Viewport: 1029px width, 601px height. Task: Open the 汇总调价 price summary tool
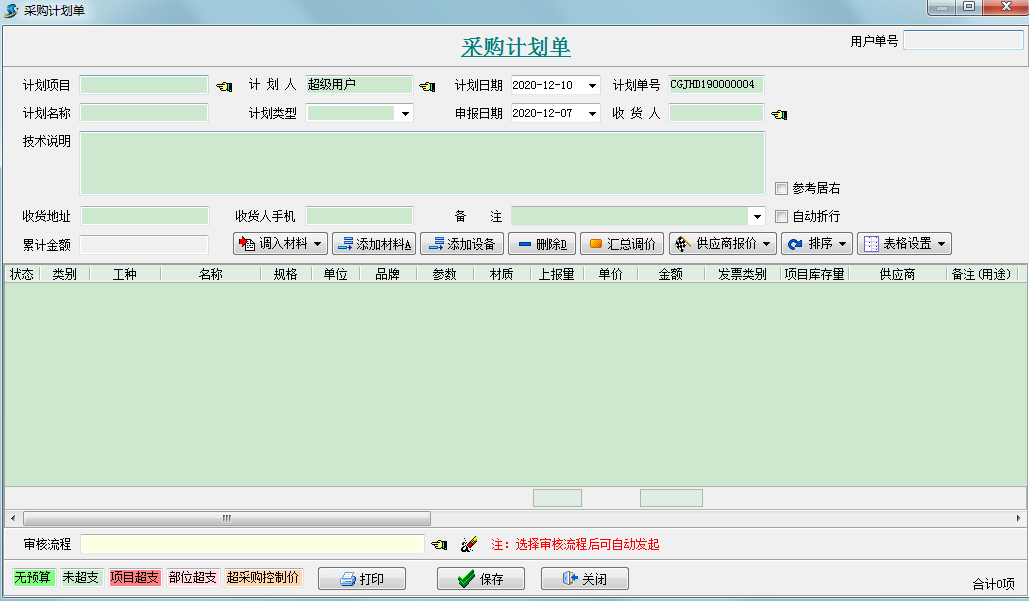(621, 243)
